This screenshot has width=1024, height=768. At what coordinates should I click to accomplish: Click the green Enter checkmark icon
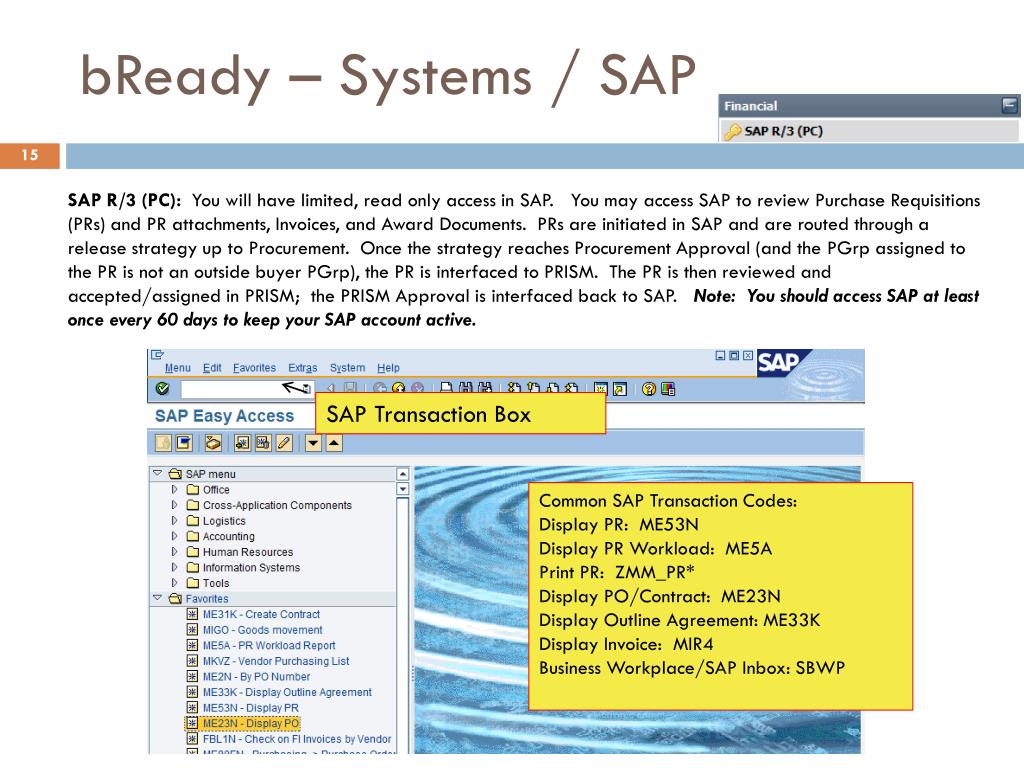pyautogui.click(x=163, y=389)
